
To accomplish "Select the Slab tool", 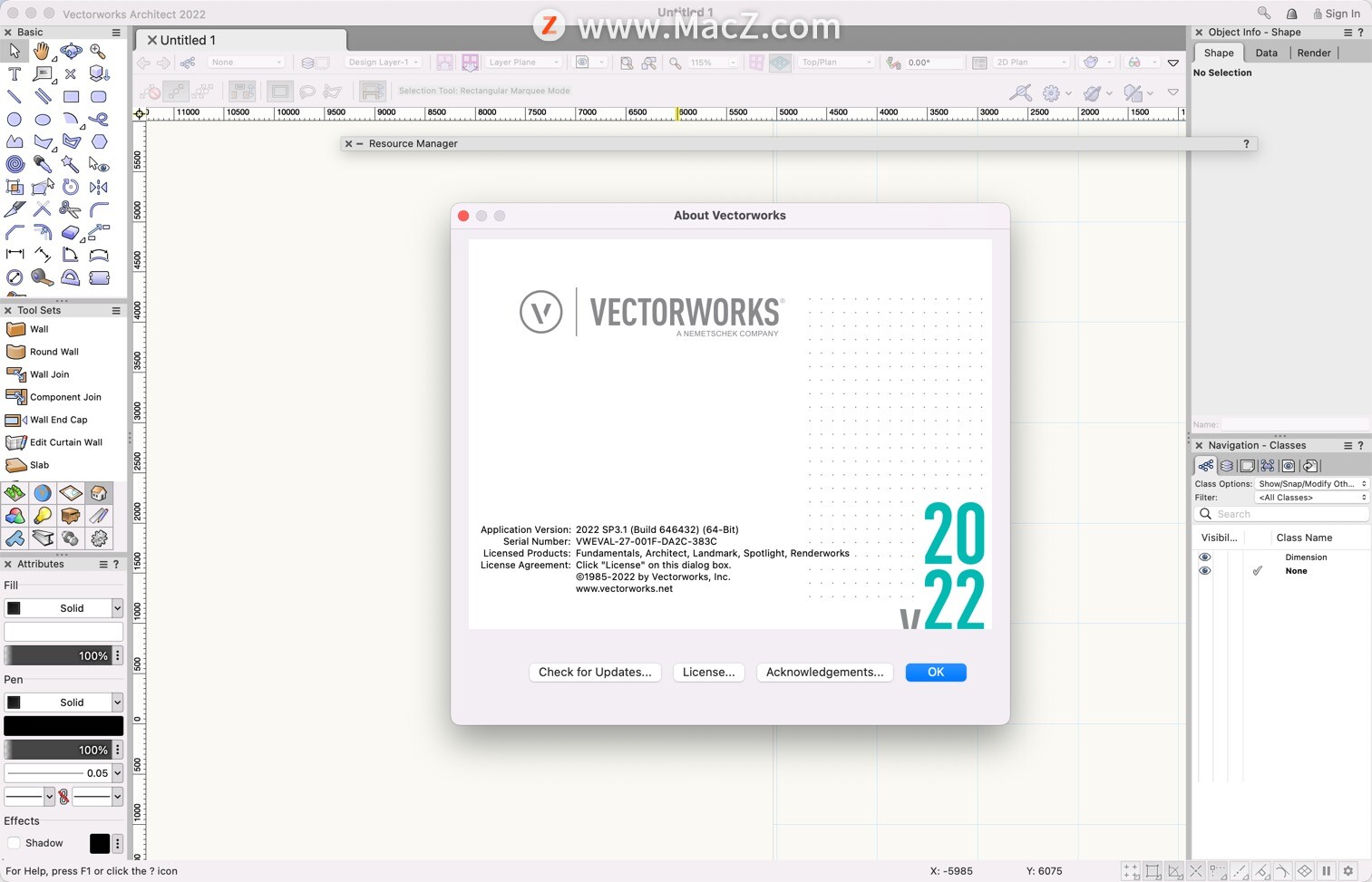I will tap(27, 465).
